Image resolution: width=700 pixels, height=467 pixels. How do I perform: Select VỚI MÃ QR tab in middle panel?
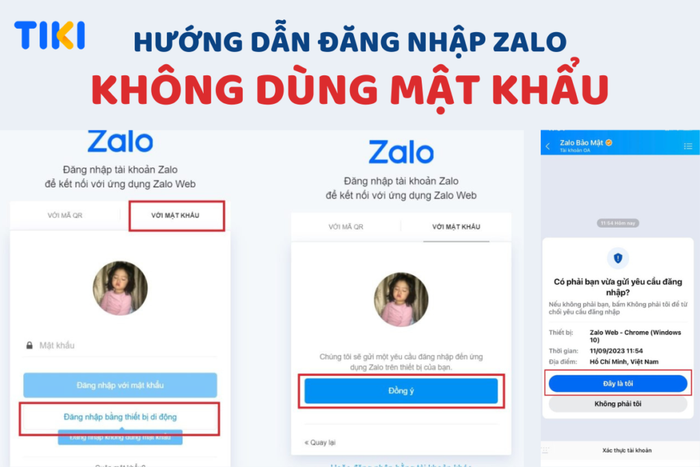pyautogui.click(x=346, y=227)
